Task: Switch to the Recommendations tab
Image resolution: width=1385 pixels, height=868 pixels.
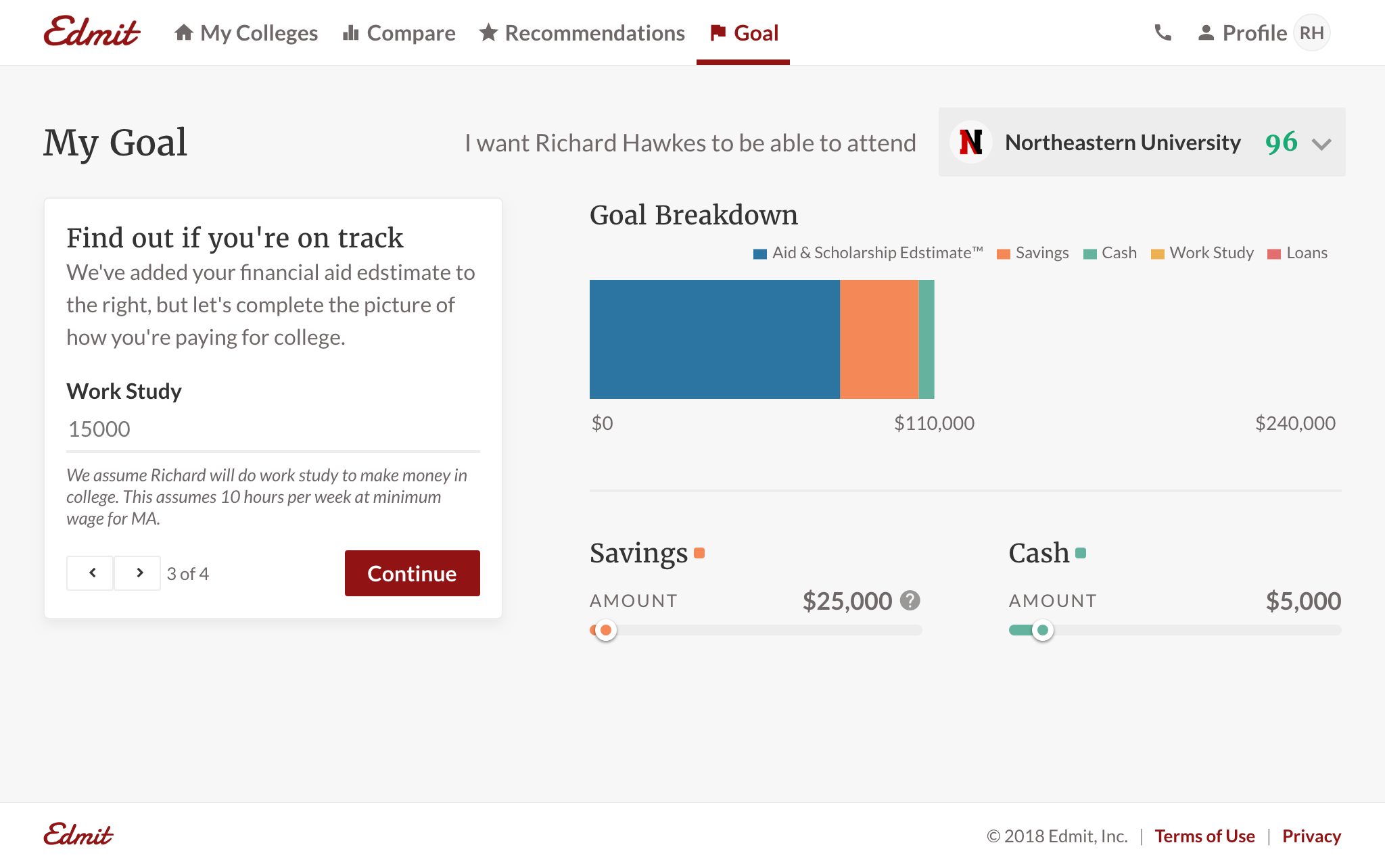Action: [582, 32]
